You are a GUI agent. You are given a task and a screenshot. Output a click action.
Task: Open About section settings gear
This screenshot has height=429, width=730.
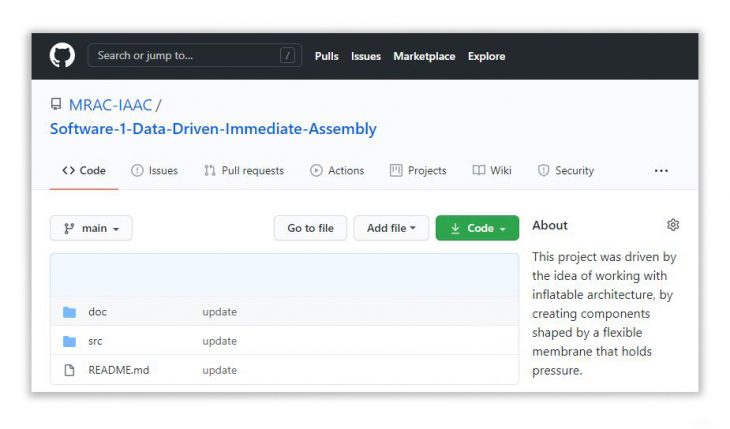(673, 225)
